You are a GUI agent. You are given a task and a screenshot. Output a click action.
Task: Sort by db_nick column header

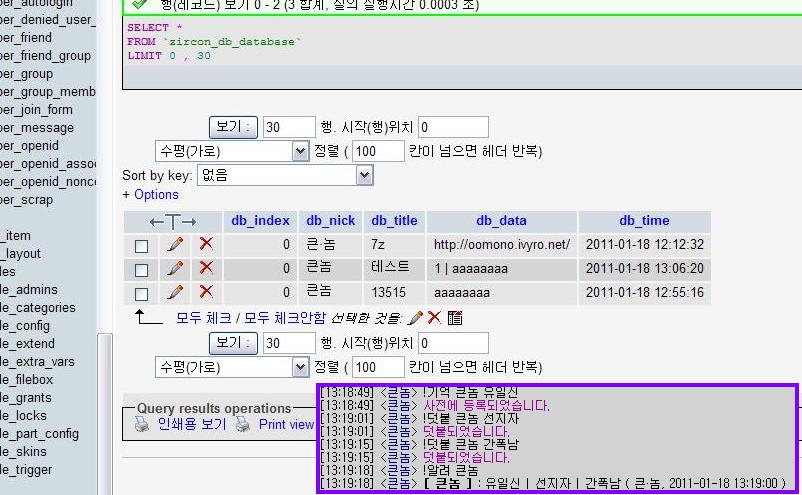pyautogui.click(x=330, y=220)
